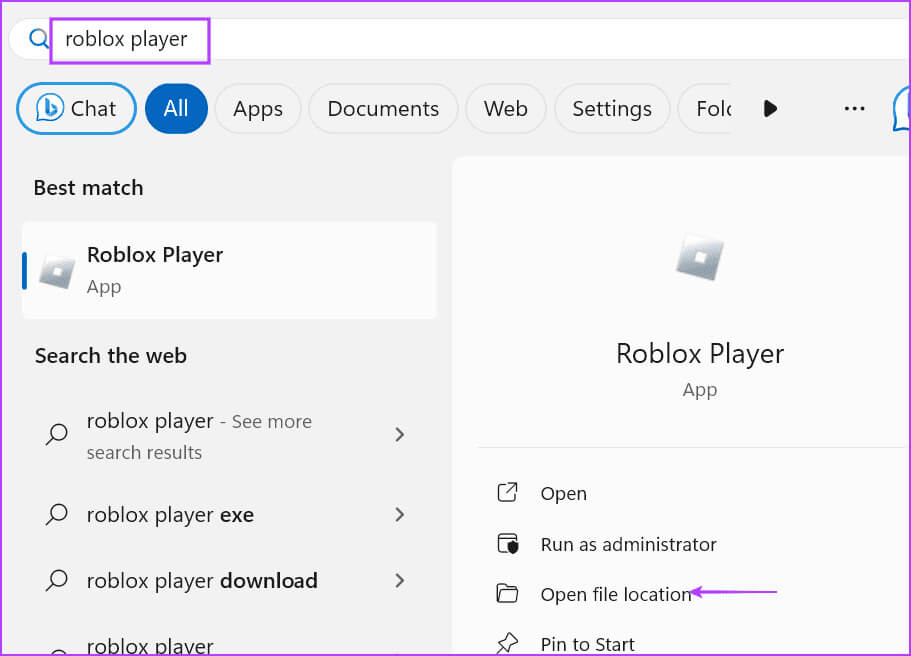
Task: Open the Roblox Player best match result
Action: (x=229, y=270)
